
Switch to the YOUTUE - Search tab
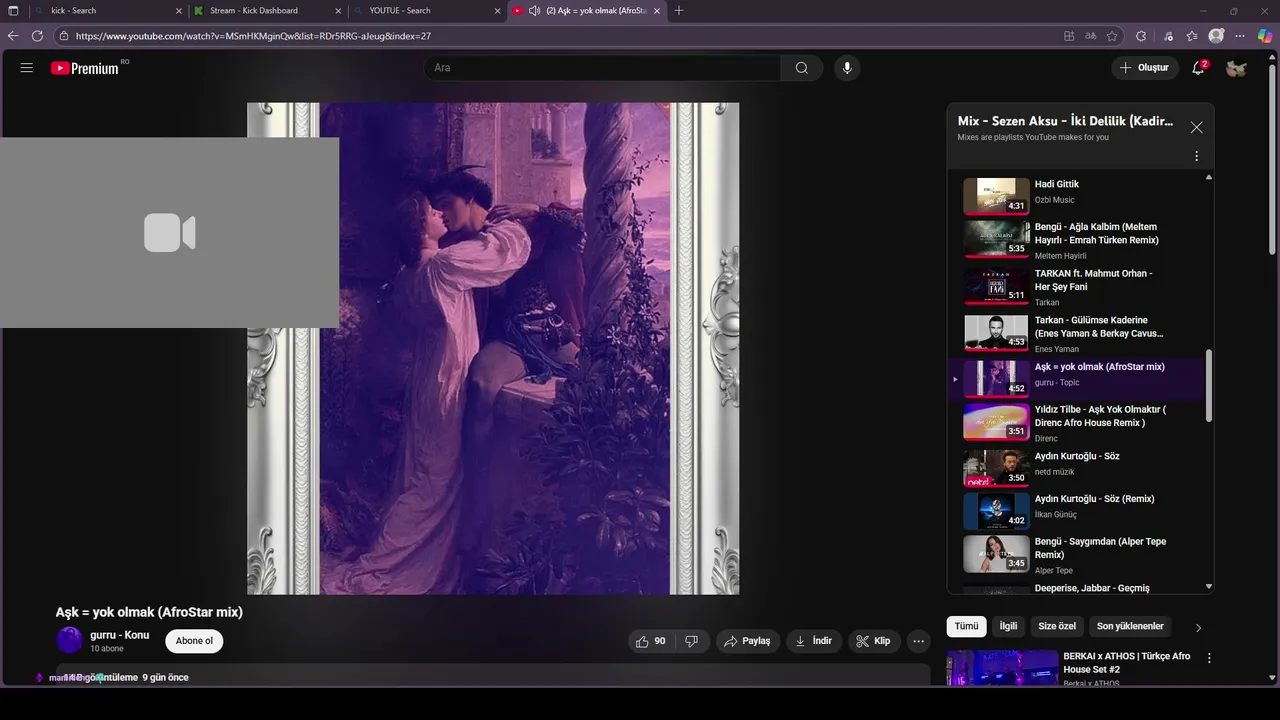(427, 10)
